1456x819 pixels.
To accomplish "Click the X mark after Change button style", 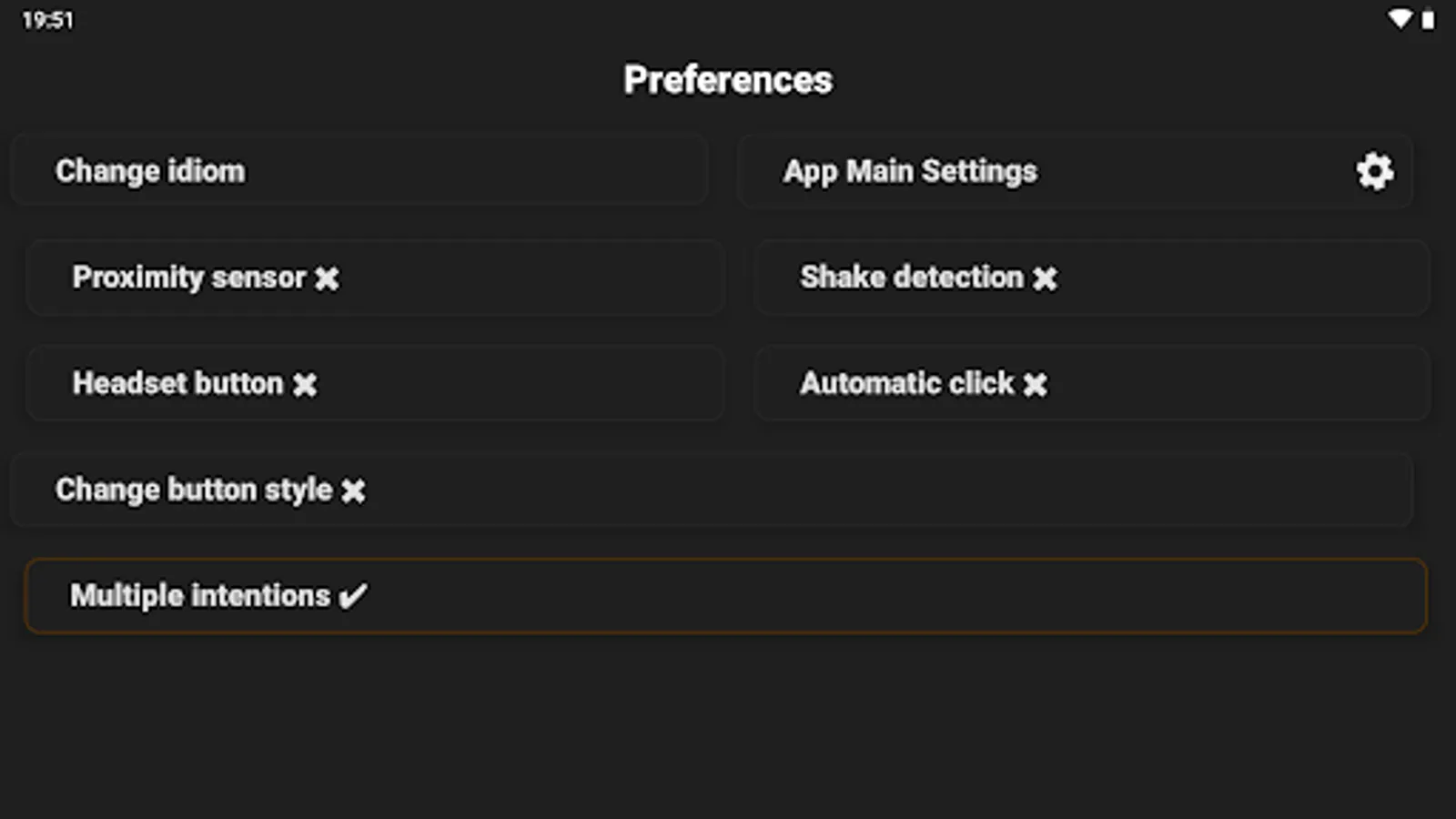I will coord(353,491).
